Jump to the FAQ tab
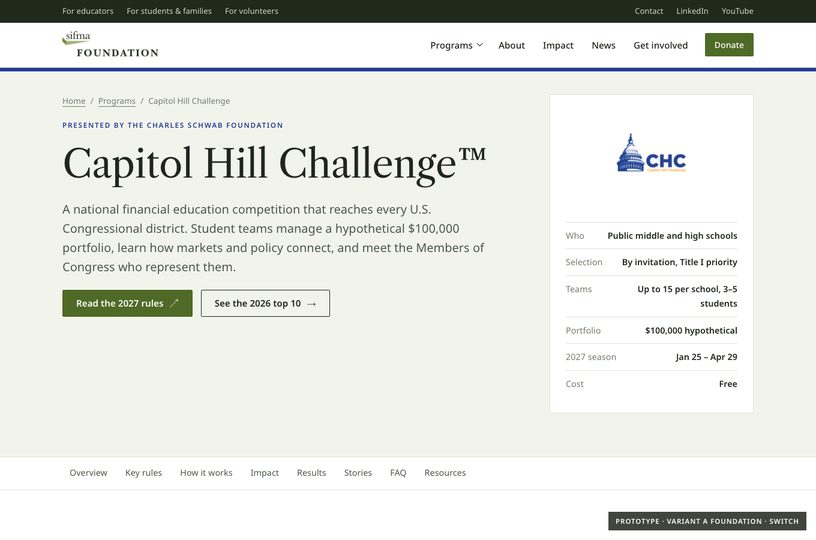 [398, 473]
